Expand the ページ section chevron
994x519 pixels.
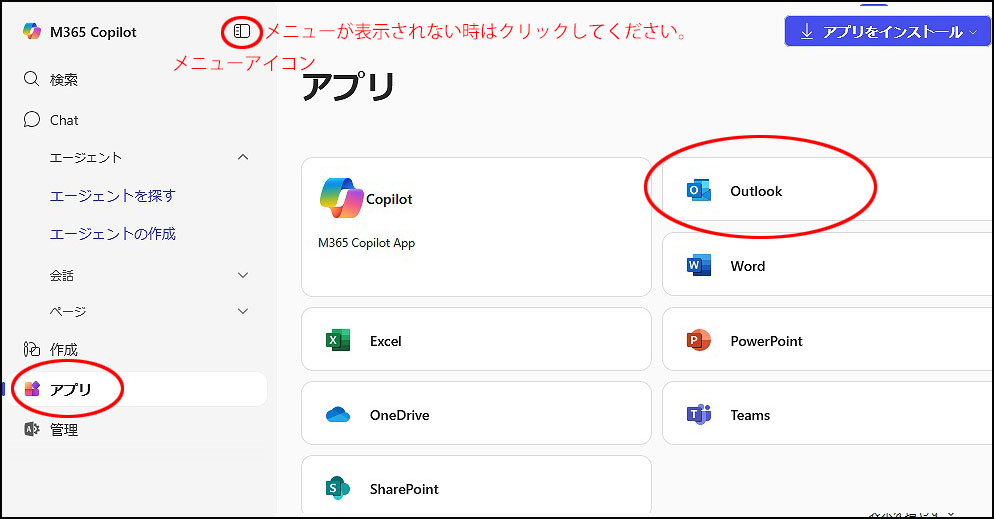pos(243,311)
